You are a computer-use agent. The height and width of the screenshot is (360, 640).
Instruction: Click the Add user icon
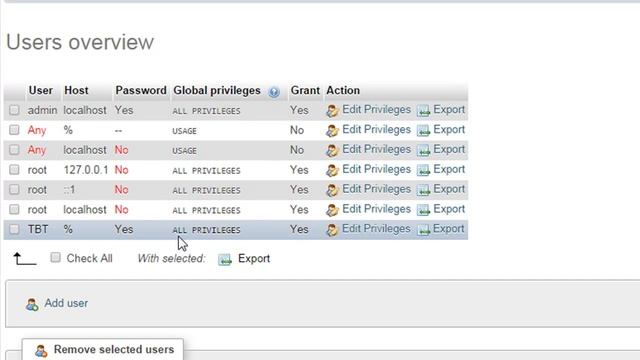[x=32, y=304]
